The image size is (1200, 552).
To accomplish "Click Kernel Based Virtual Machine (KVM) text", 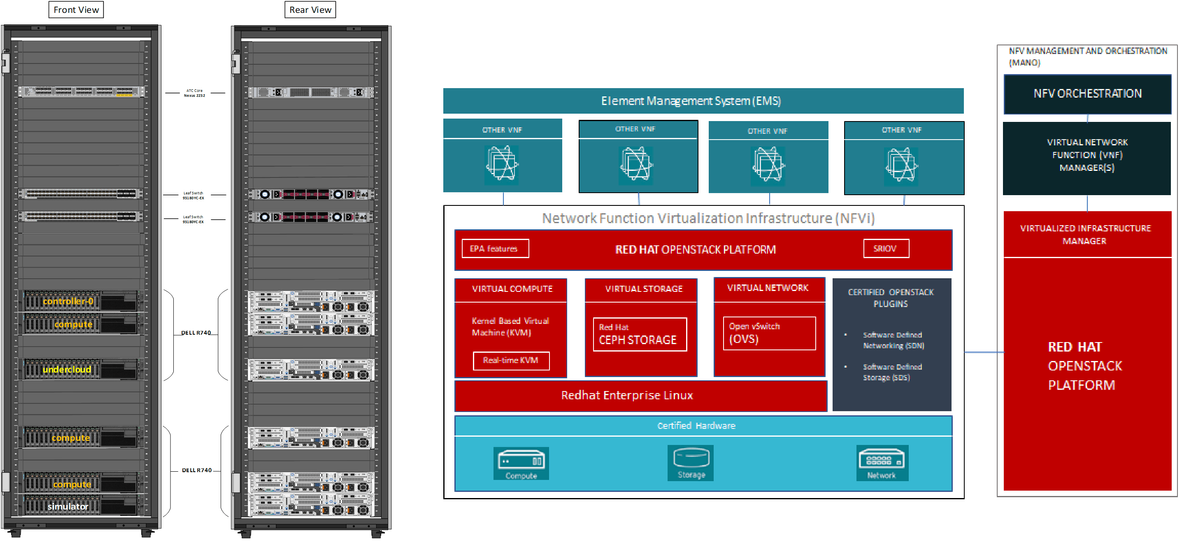I will pyautogui.click(x=511, y=326).
